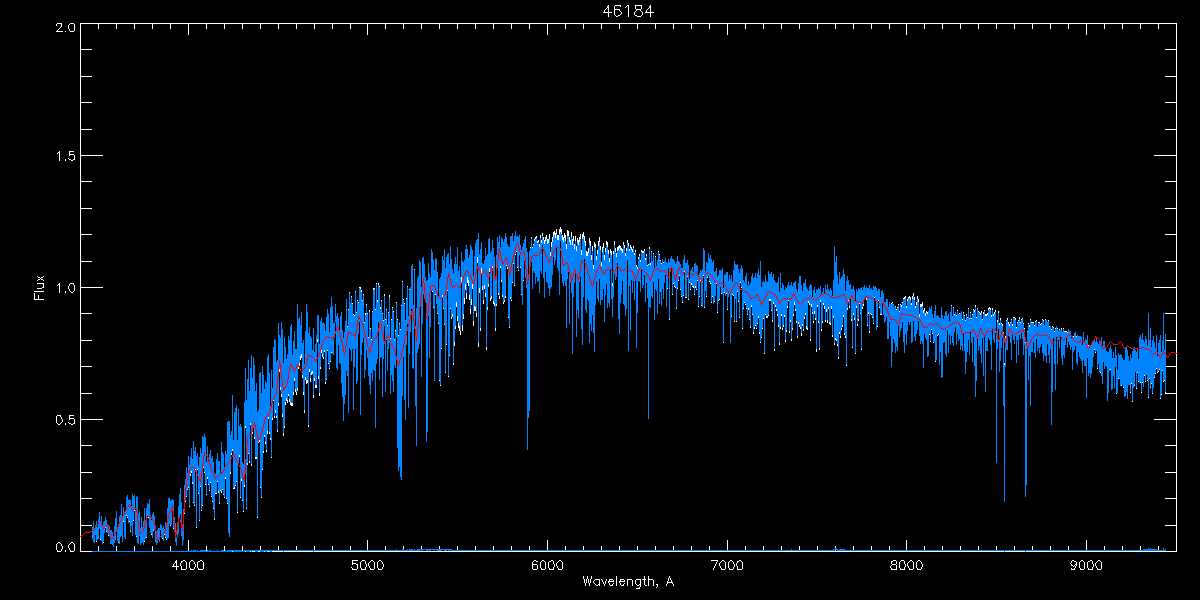Screen dimensions: 1200x600
Task: Click the plot title 46184
Action: [x=628, y=11]
